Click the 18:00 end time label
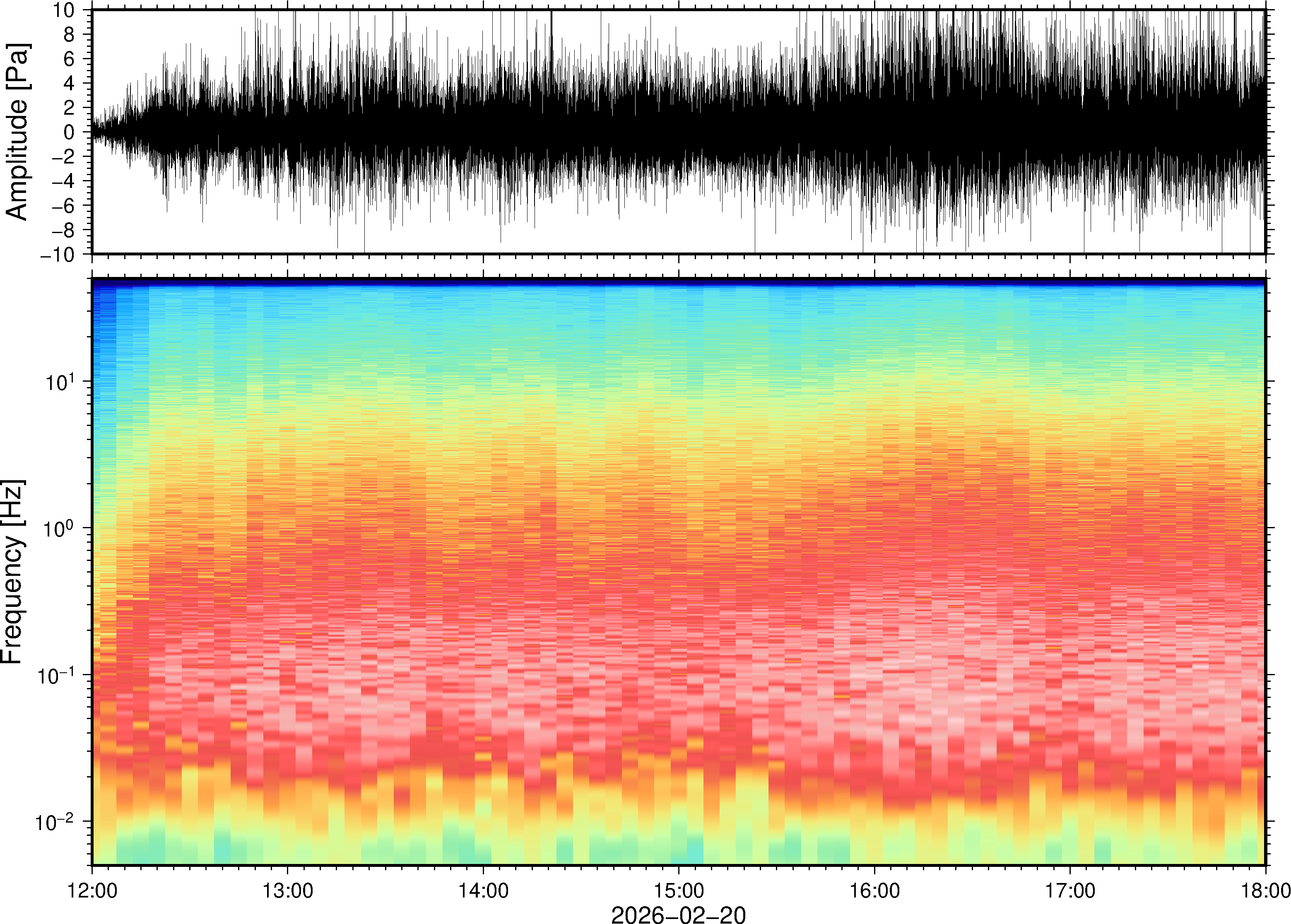The image size is (1291, 924). click(1265, 890)
